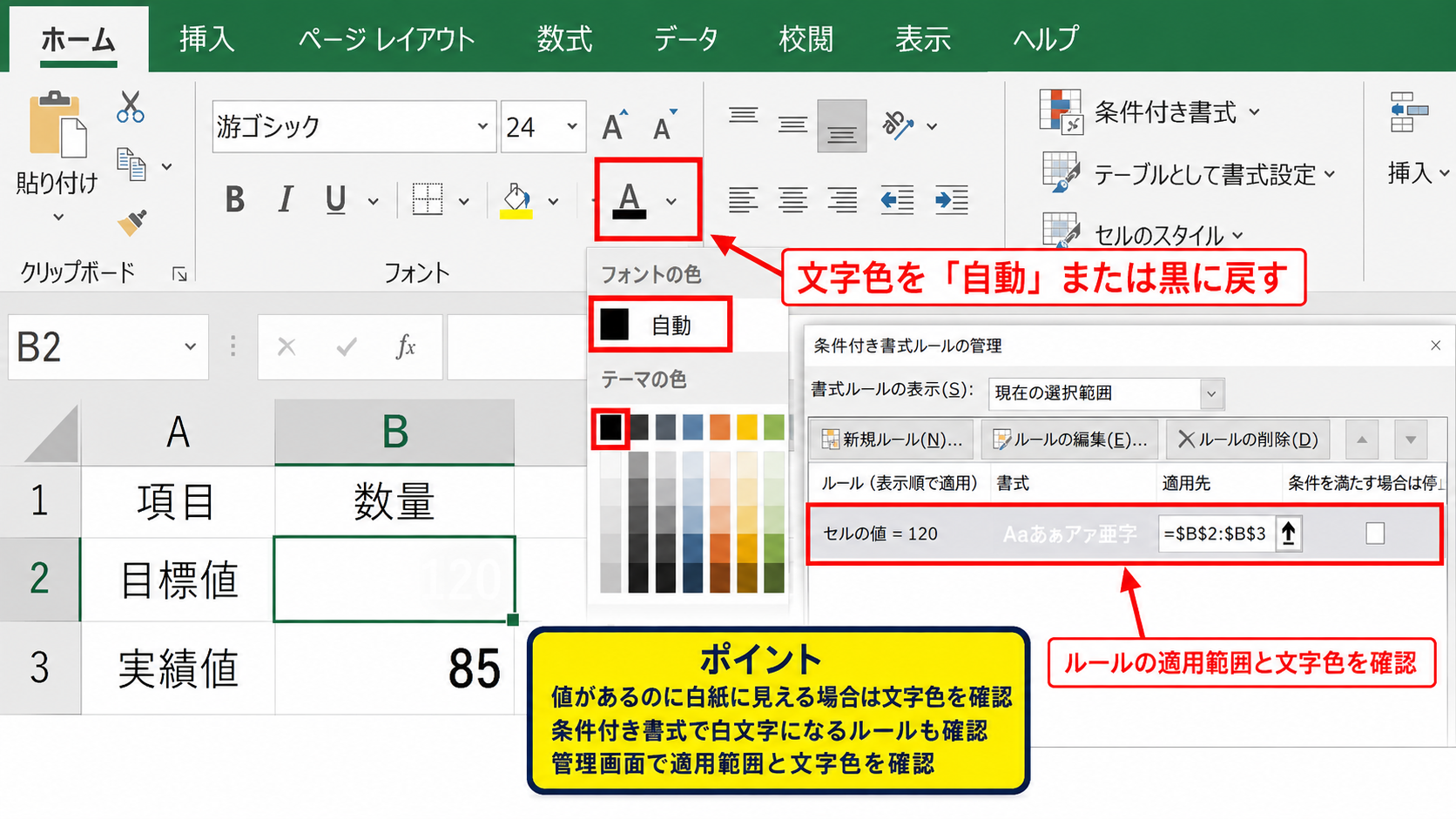1456x819 pixels.
Task: Click ルールの削除 button
Action: tap(1249, 440)
